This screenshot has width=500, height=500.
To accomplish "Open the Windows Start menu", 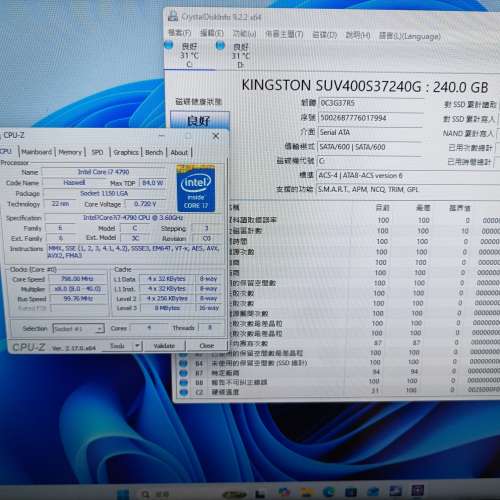I will (x=123, y=494).
